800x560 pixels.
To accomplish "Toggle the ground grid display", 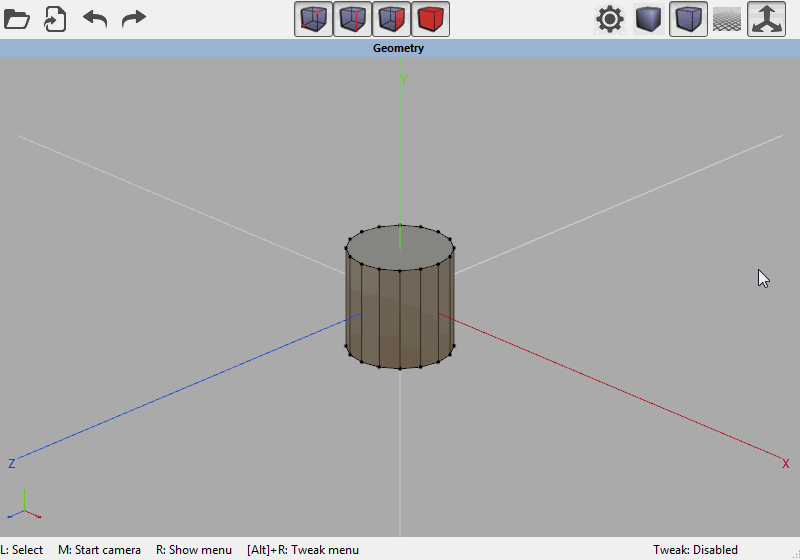I will coord(727,19).
